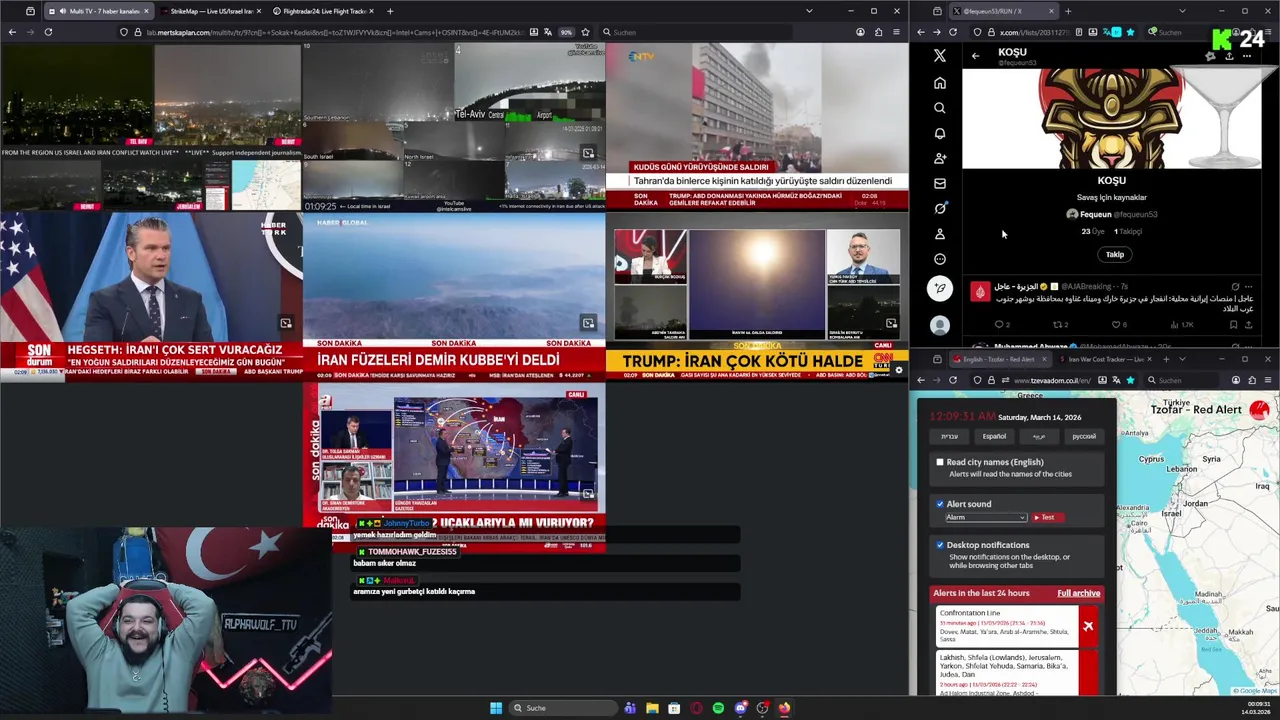
Task: Repost the Al Jazeera breaking post
Action: pos(1059,324)
